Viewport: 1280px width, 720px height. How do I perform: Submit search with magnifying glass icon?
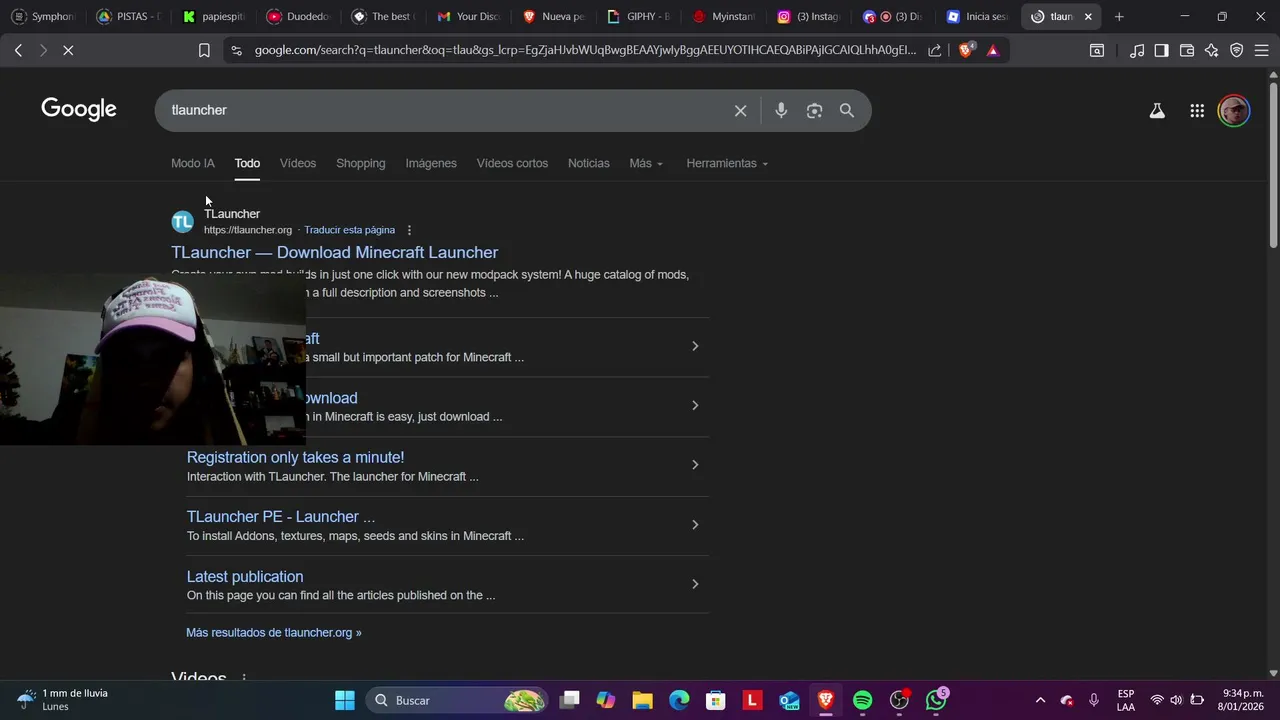coord(847,111)
